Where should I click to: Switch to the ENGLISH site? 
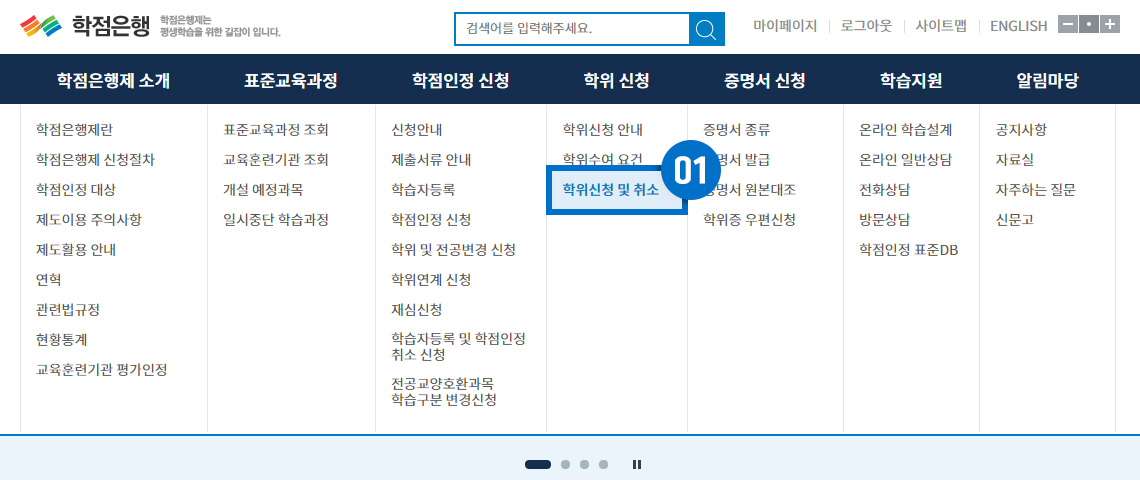click(x=1018, y=26)
